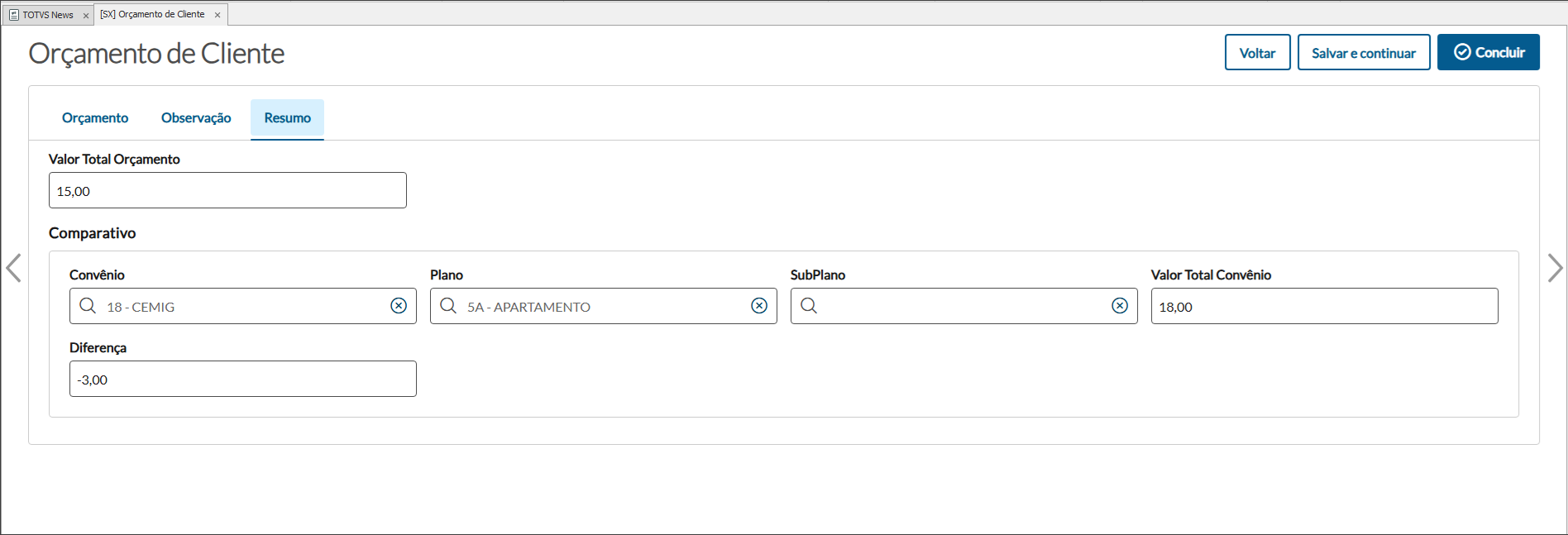
Task: Click the Concluir button
Action: point(1488,53)
